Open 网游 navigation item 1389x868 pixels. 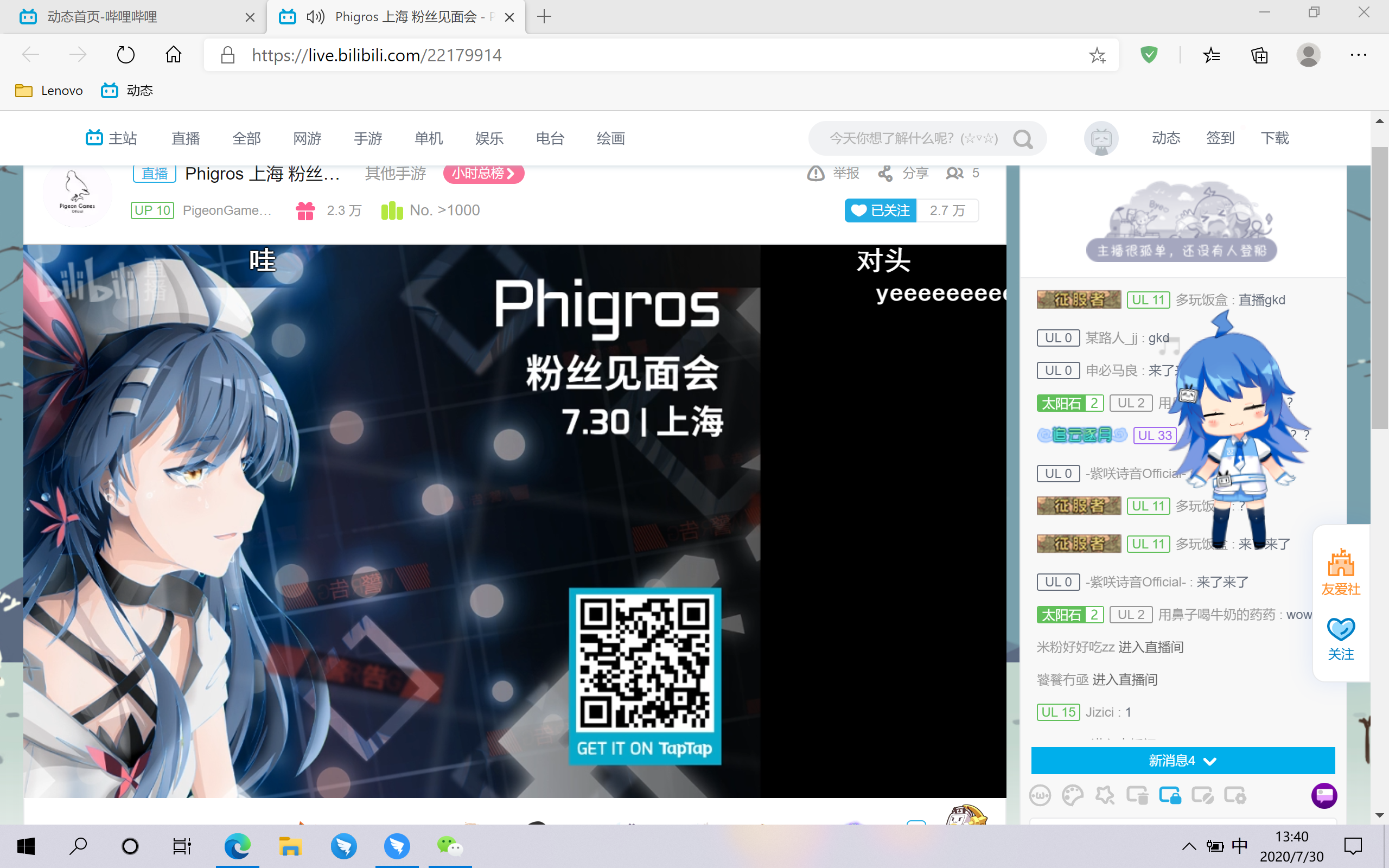(307, 138)
